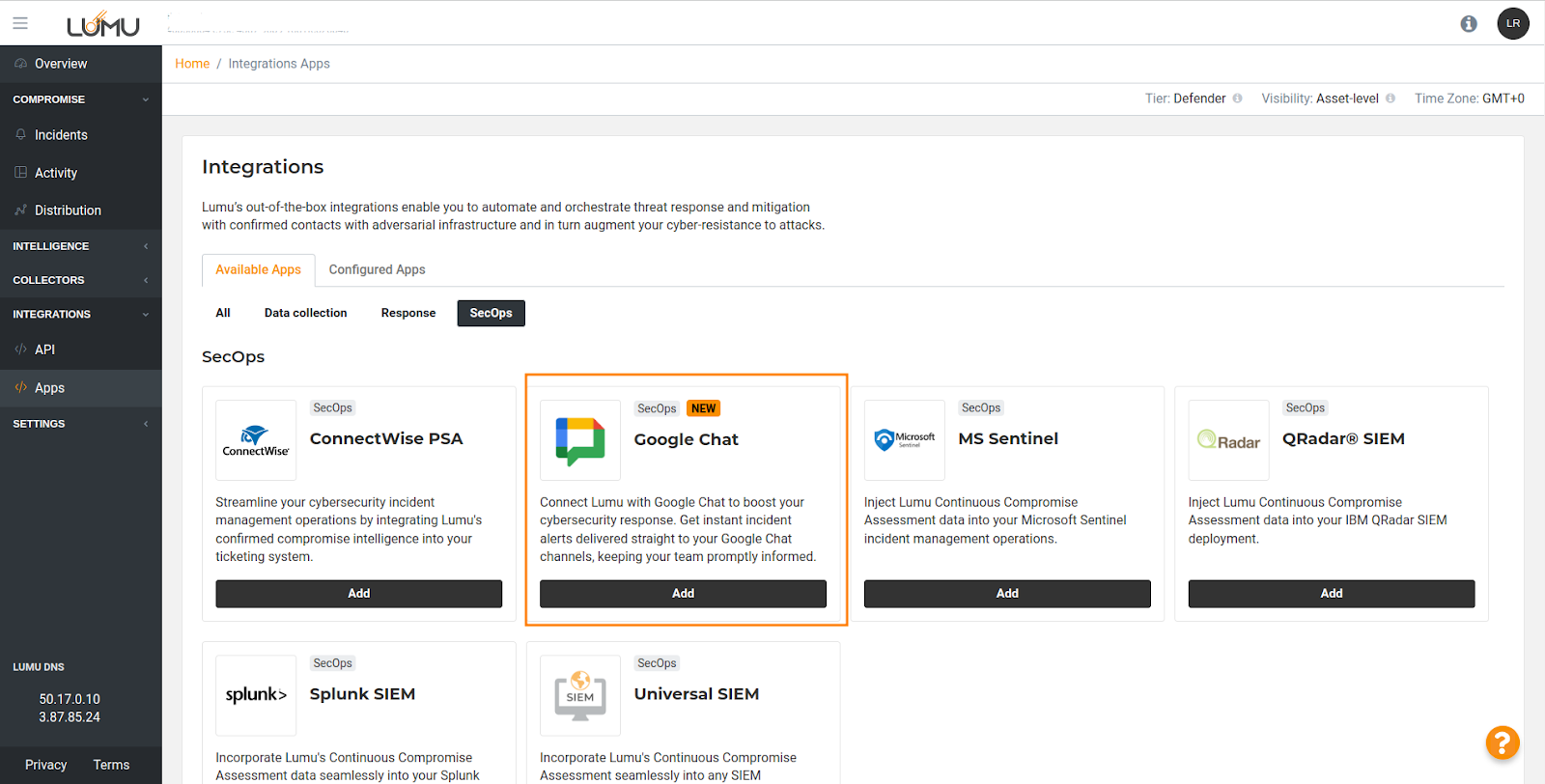Click the info icon in top bar
Viewport: 1545px width, 784px height.
tap(1468, 23)
